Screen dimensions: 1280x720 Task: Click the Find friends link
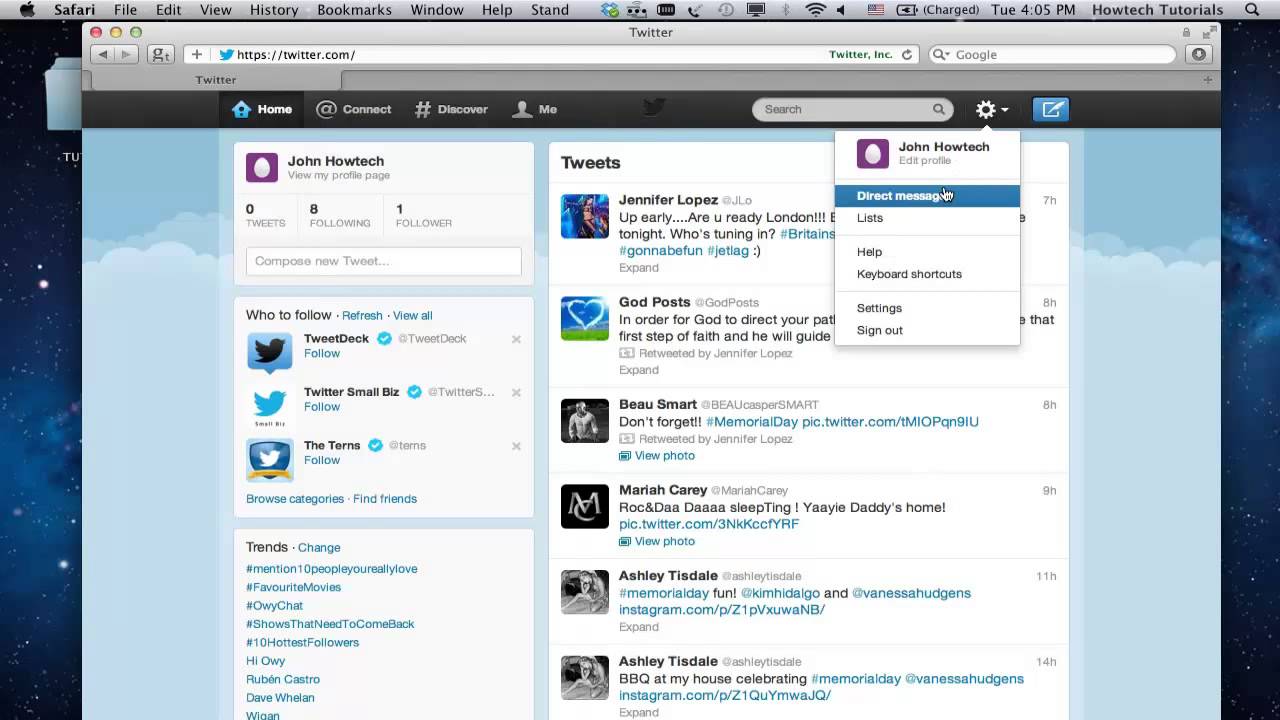tap(385, 499)
